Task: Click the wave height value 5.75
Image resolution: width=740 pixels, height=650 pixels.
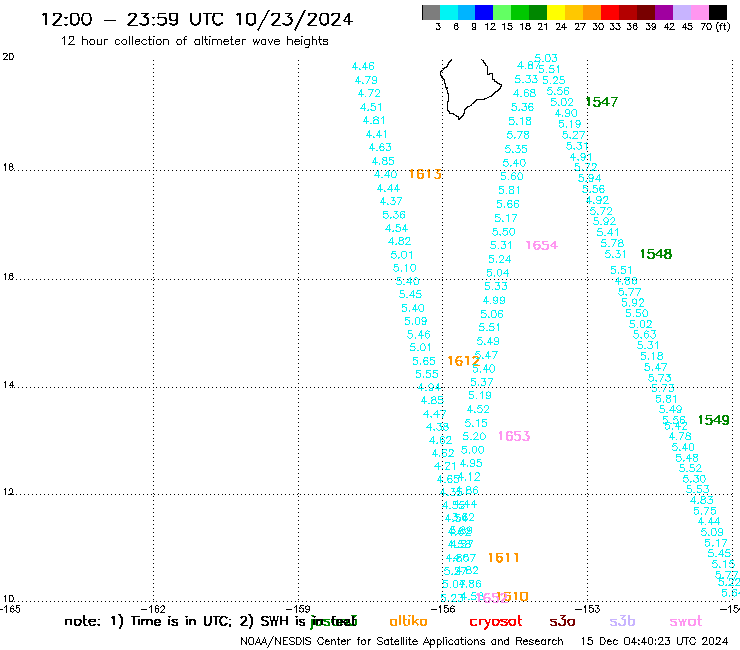Action: tap(705, 511)
